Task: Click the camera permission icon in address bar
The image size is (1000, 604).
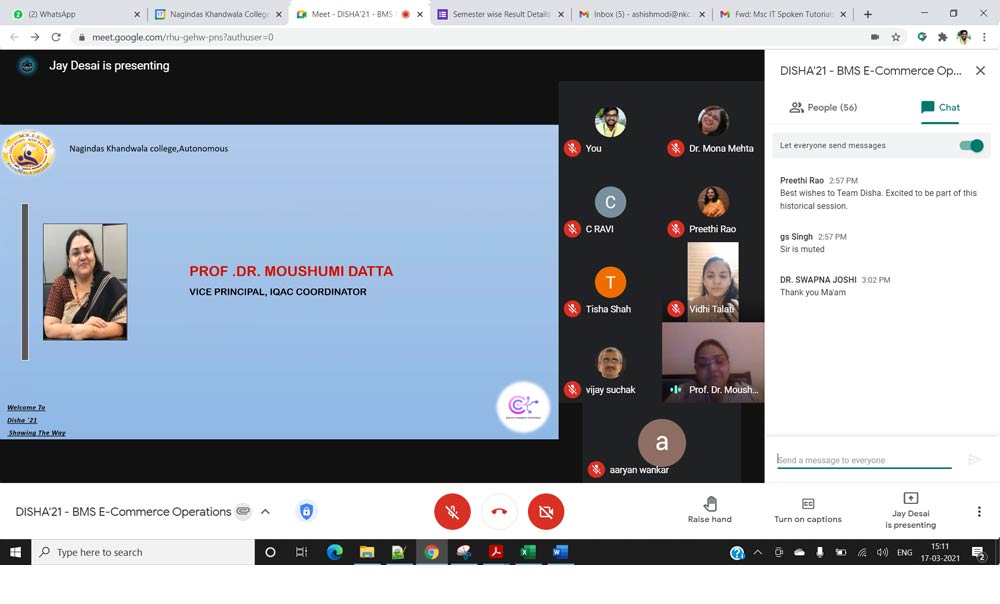Action: [x=875, y=37]
